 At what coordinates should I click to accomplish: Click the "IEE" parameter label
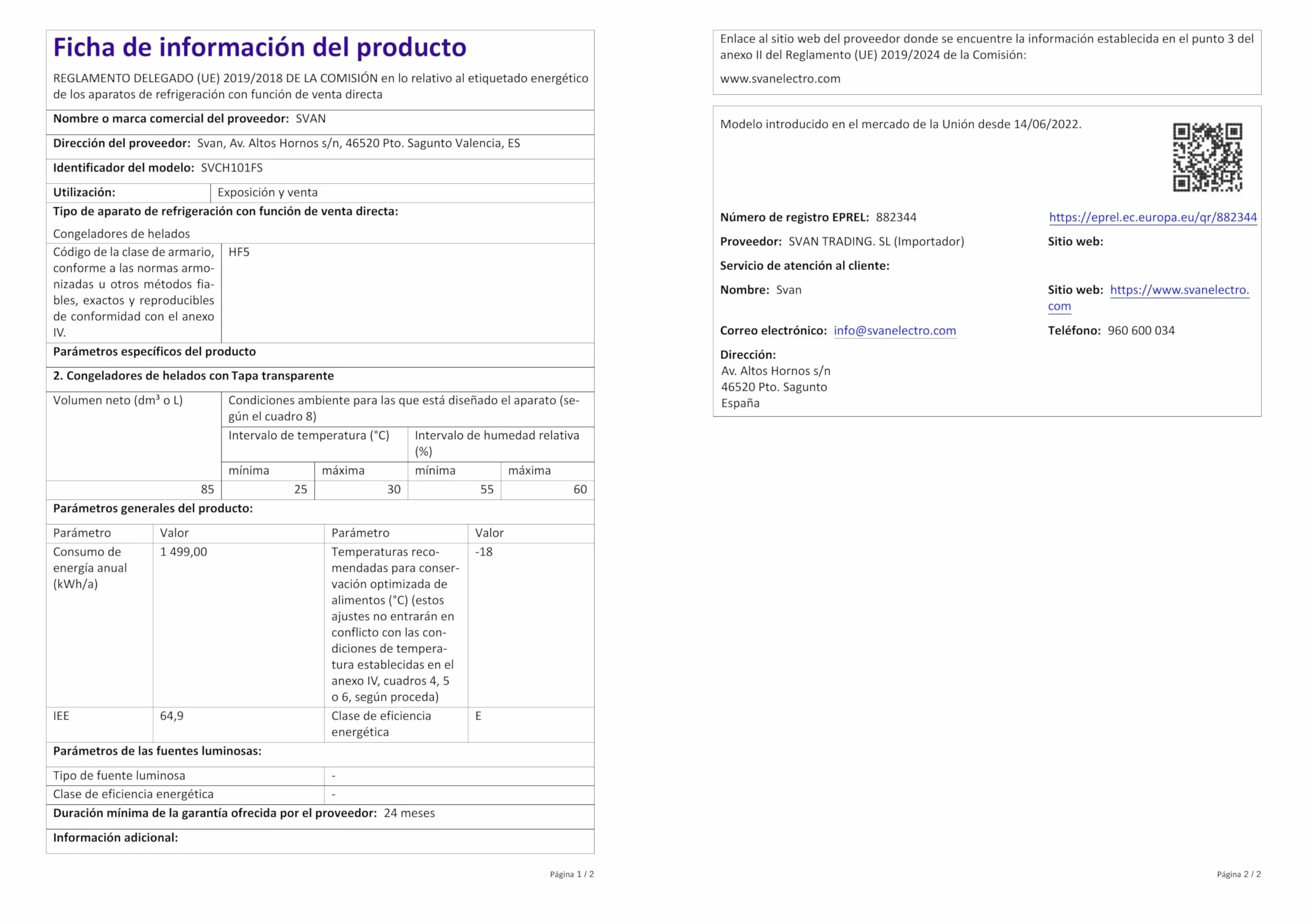coord(61,716)
